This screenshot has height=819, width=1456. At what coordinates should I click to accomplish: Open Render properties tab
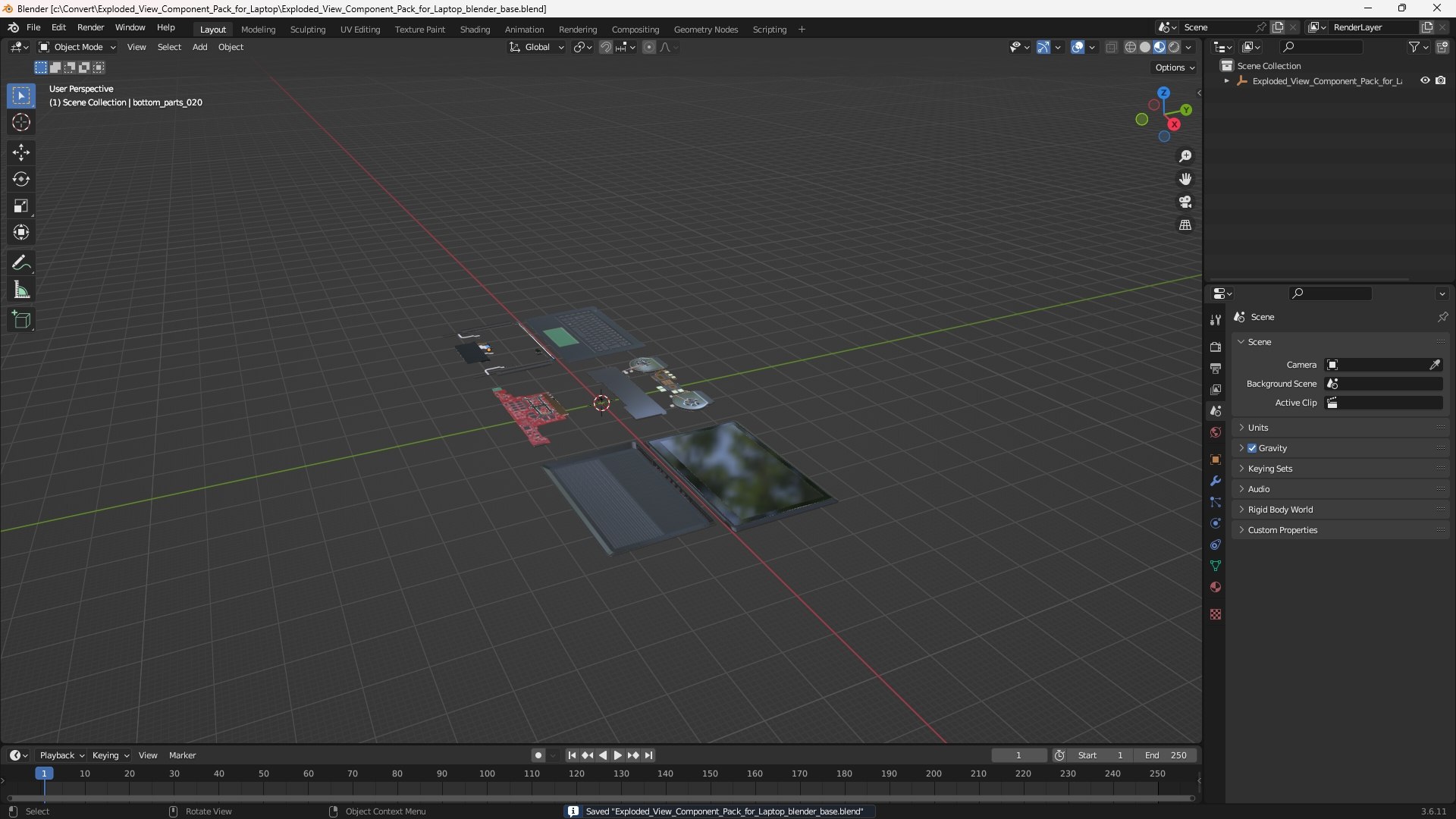1216,347
